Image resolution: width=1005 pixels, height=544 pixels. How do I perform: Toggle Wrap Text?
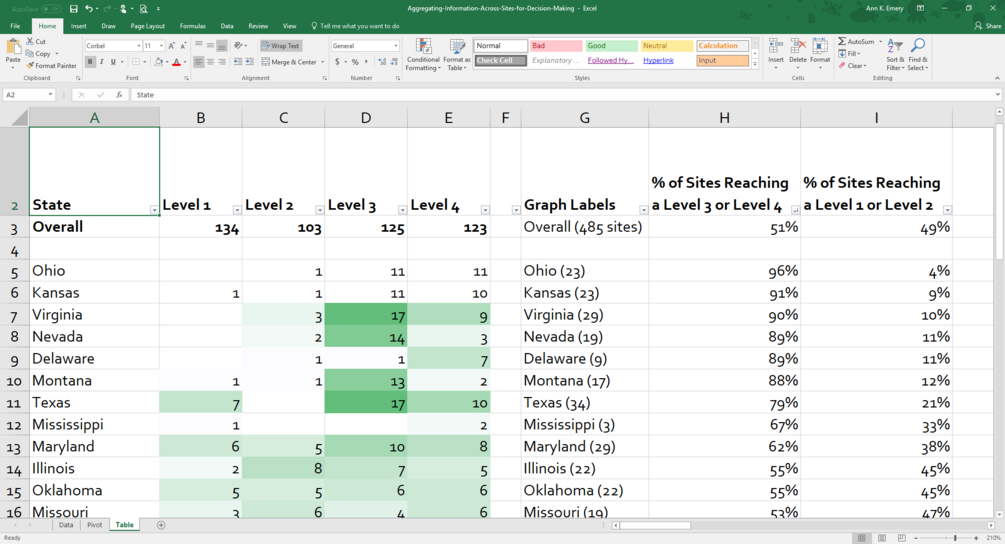(281, 46)
